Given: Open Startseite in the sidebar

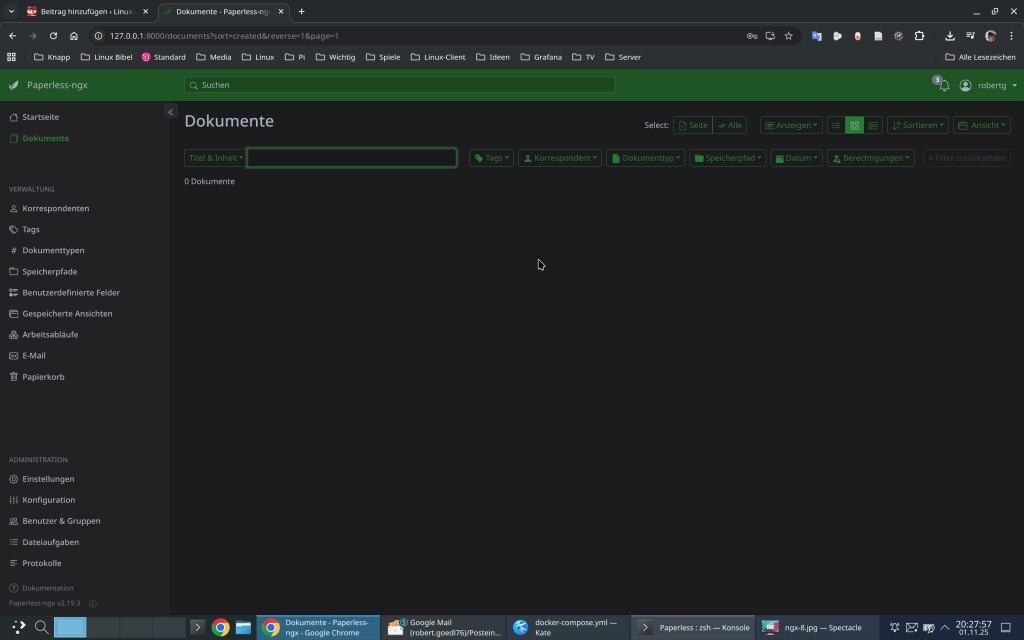Looking at the screenshot, I should point(40,117).
